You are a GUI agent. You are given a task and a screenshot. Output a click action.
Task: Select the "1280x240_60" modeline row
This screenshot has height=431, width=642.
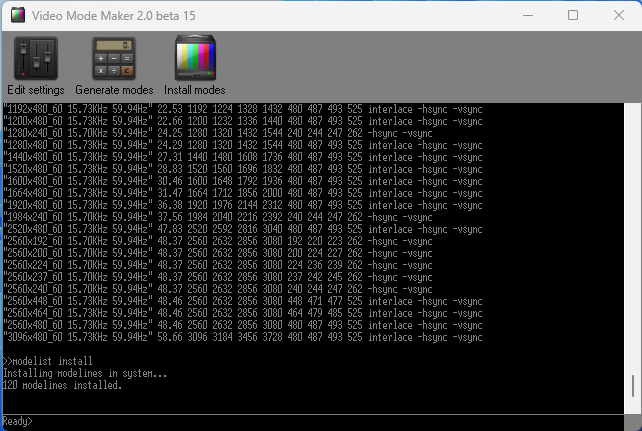pyautogui.click(x=218, y=133)
